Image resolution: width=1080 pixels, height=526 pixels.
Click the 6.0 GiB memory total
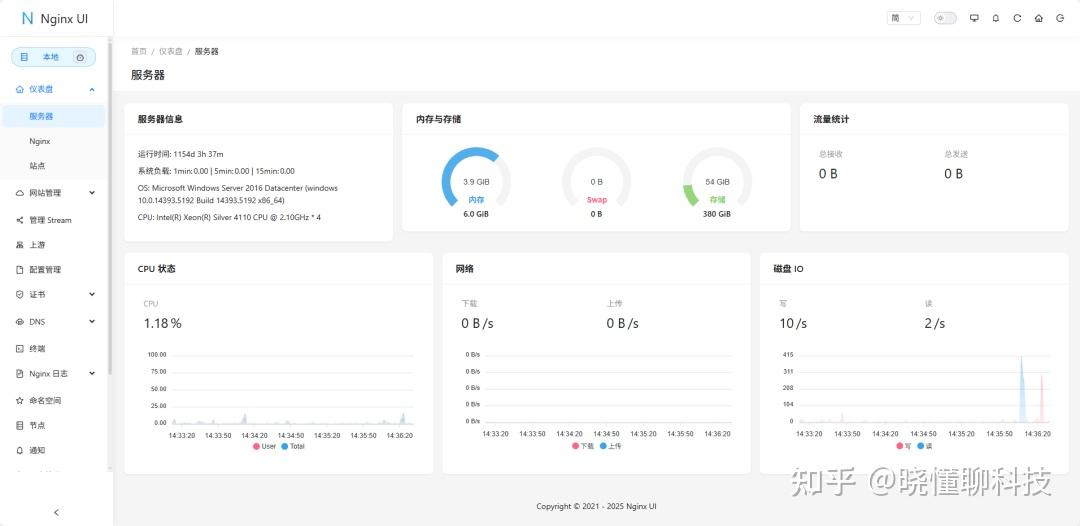pos(477,214)
